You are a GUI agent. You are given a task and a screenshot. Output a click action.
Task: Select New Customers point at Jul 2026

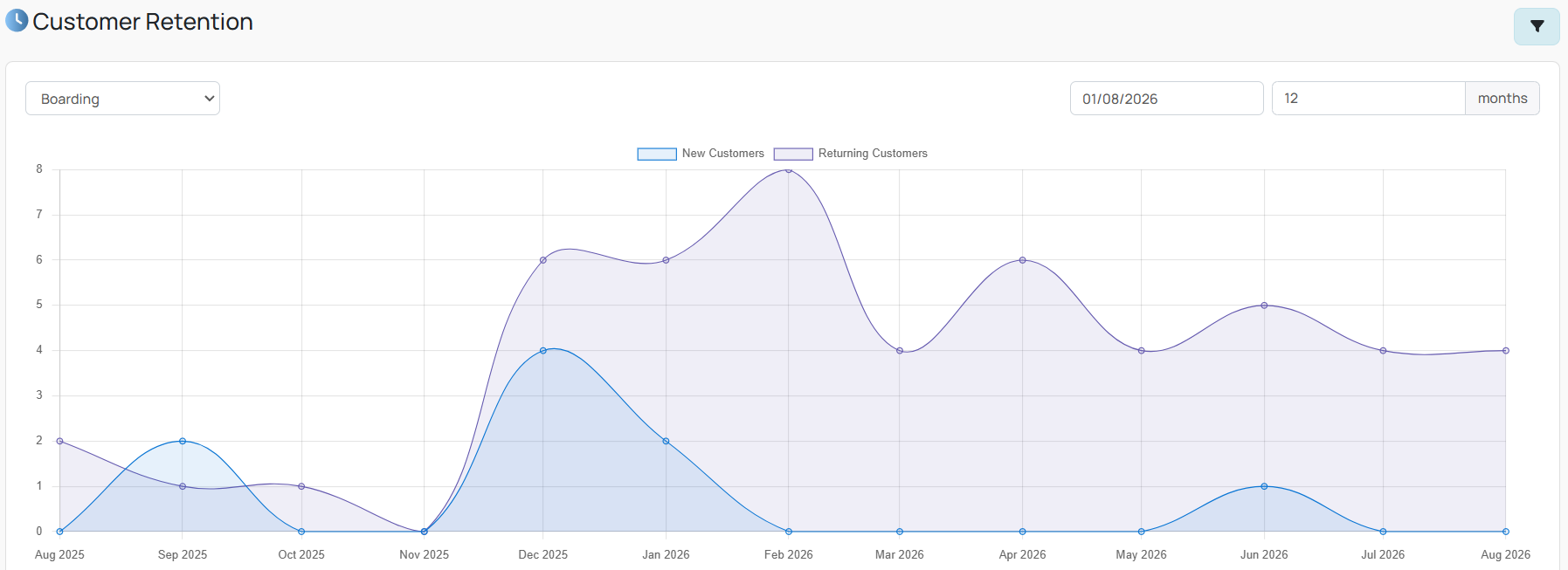pyautogui.click(x=1383, y=532)
